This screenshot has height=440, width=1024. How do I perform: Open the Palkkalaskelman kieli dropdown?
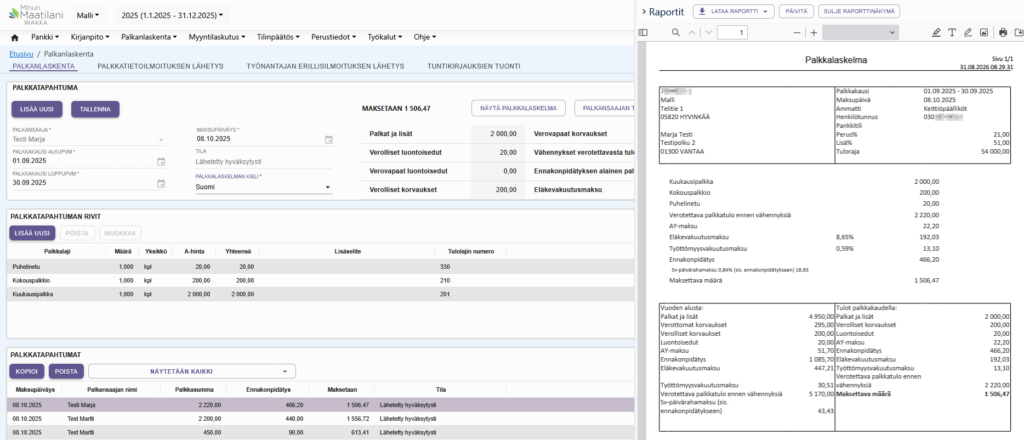[x=264, y=187]
